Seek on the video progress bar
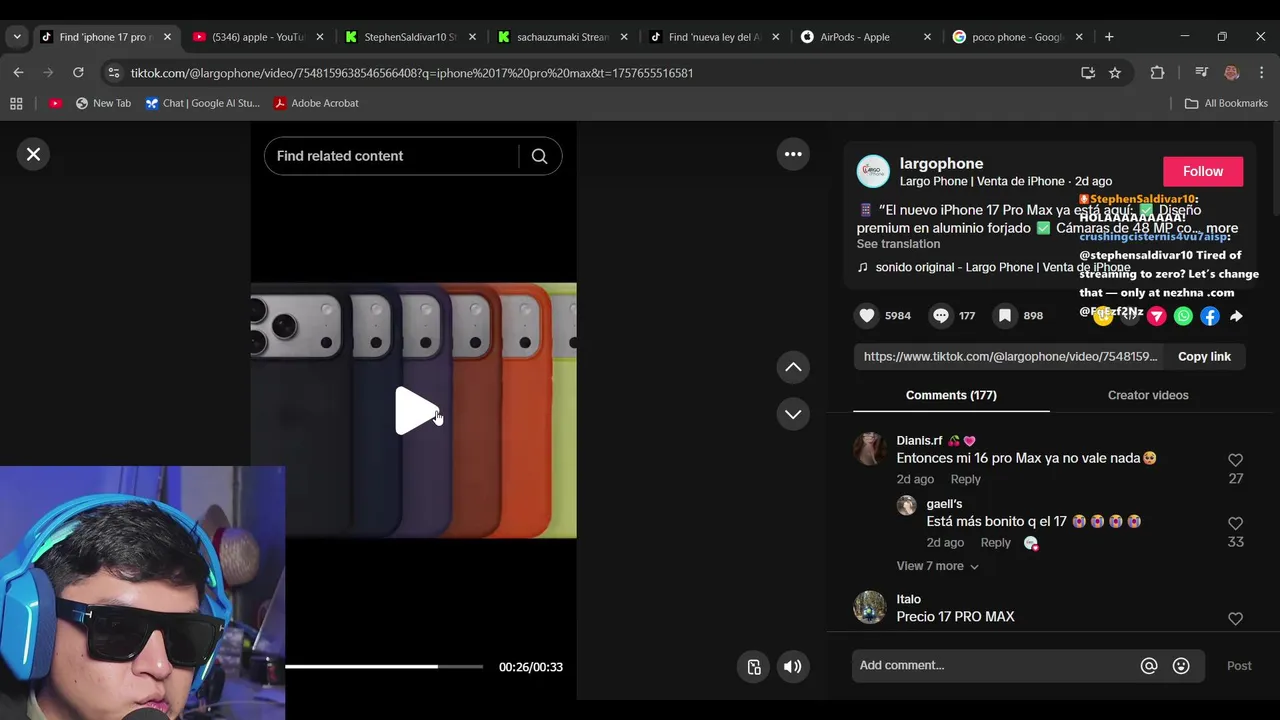Viewport: 1280px width, 720px height. [x=384, y=666]
